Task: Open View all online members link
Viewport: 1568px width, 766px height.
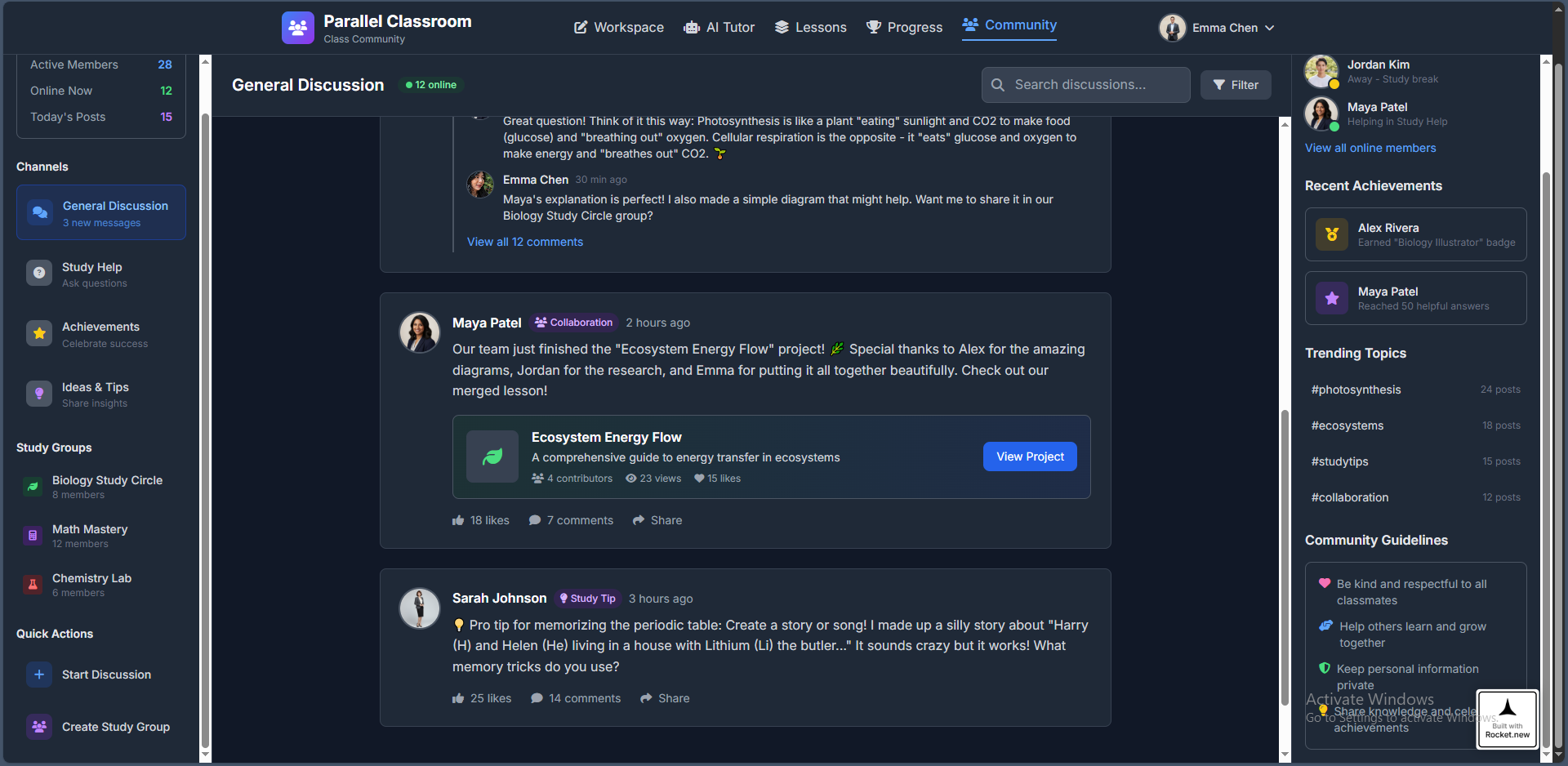Action: (1370, 148)
